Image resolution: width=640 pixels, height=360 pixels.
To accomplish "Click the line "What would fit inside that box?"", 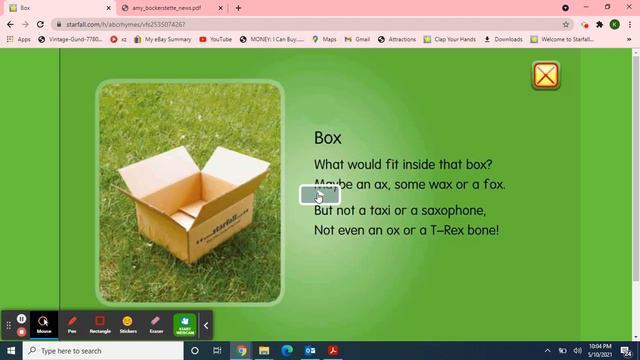I will click(403, 164).
